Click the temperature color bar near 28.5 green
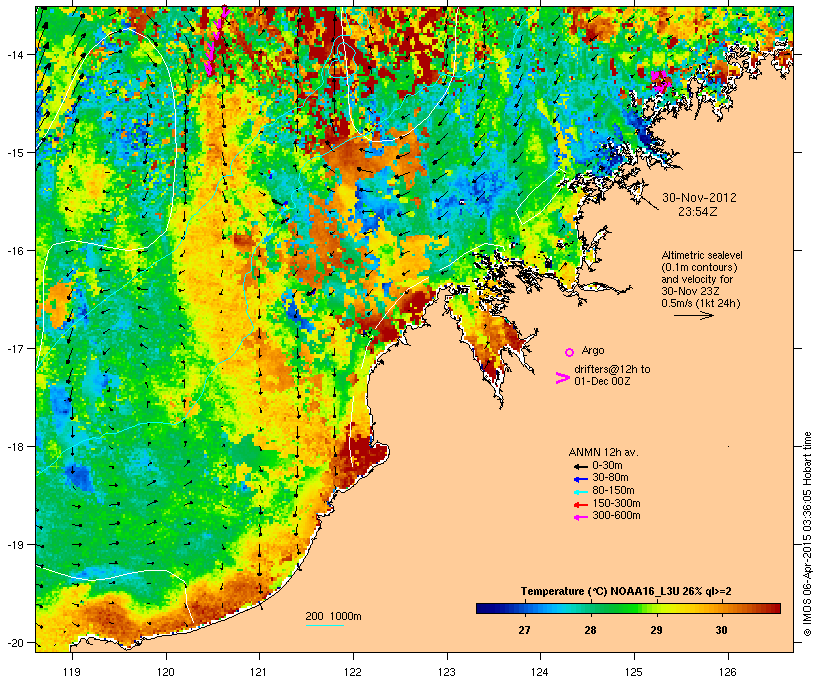This screenshot has width=820, height=680. [623, 608]
